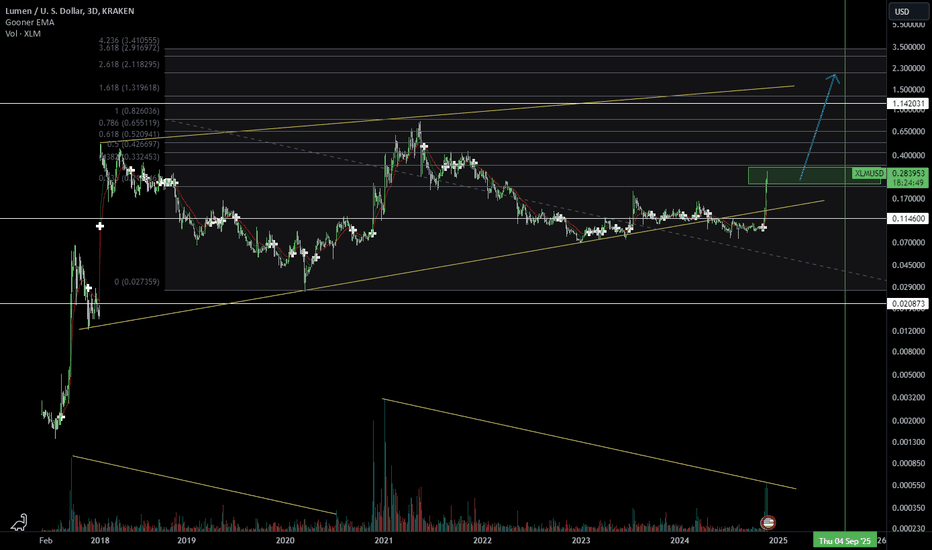
Task: Click the 0.002000 price scale value
Action: 908,420
